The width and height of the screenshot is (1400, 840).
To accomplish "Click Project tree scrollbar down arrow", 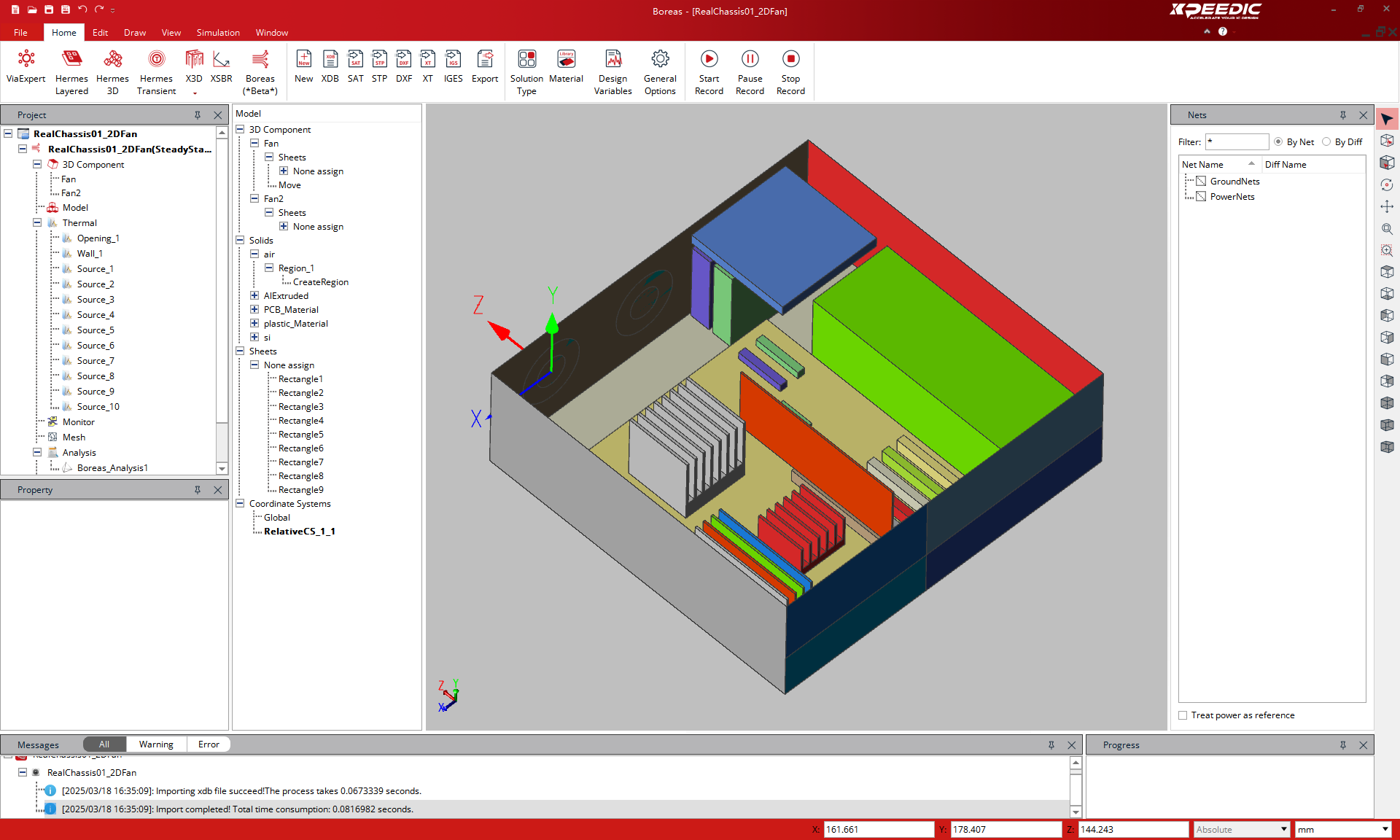I will click(222, 468).
